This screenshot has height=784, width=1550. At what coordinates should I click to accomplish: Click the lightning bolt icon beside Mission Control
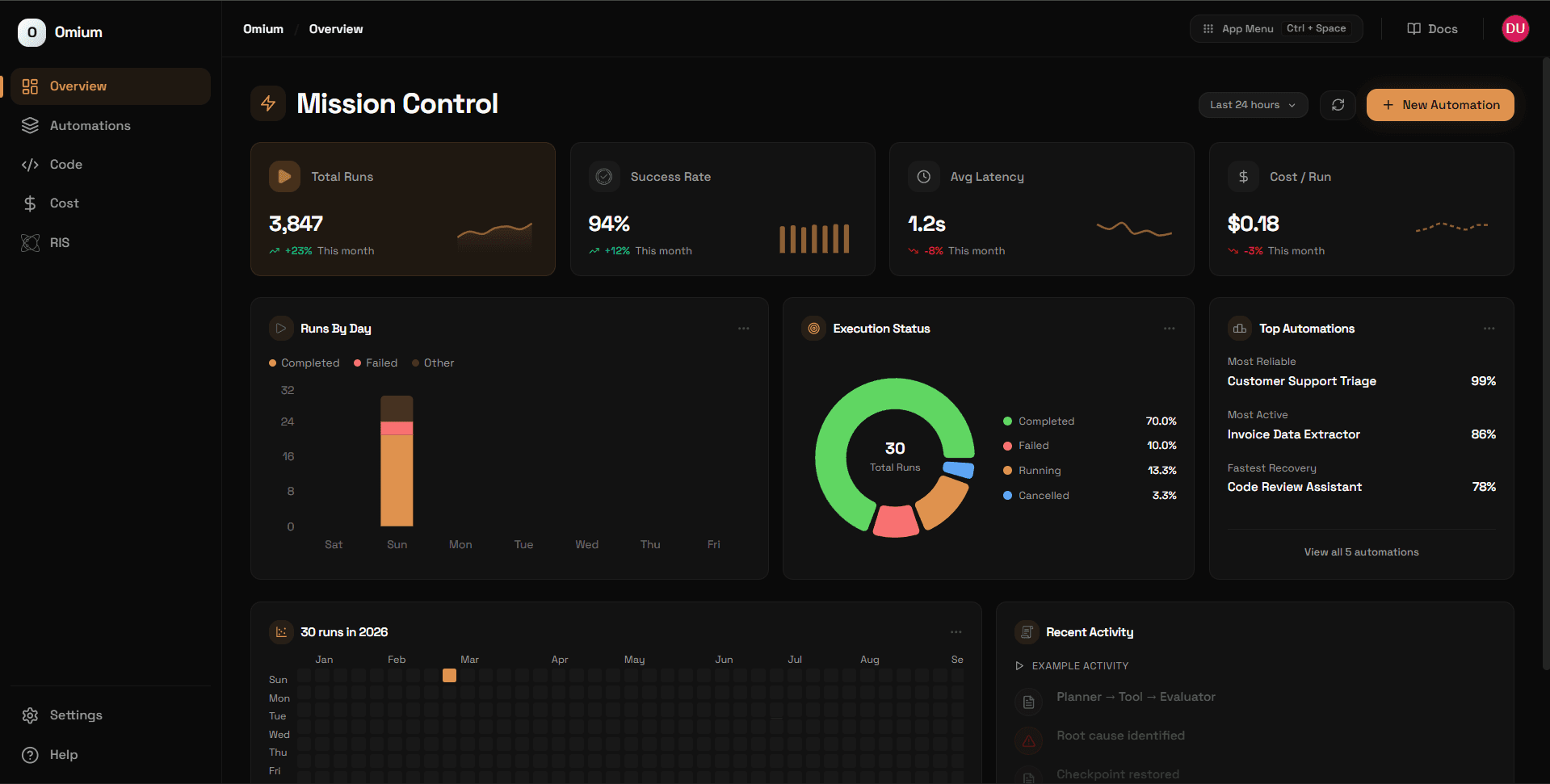coord(268,103)
